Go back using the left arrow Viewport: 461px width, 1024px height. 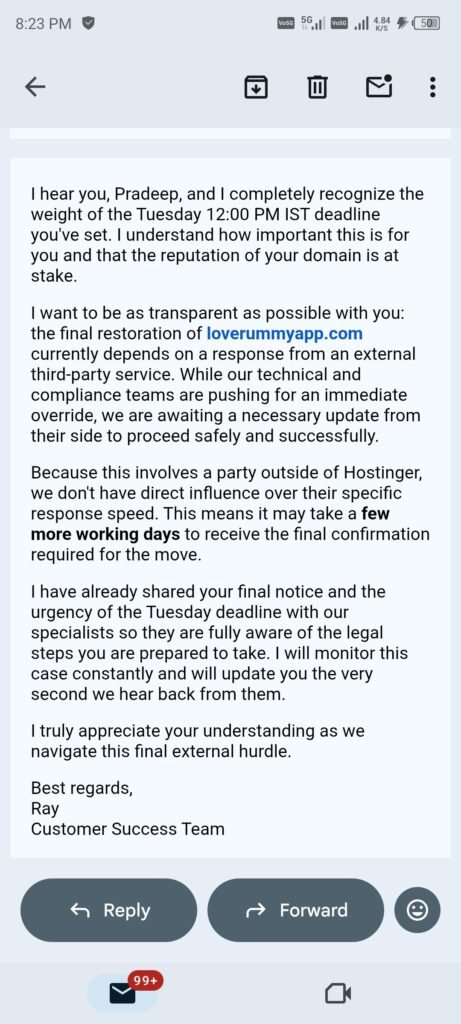(x=35, y=86)
